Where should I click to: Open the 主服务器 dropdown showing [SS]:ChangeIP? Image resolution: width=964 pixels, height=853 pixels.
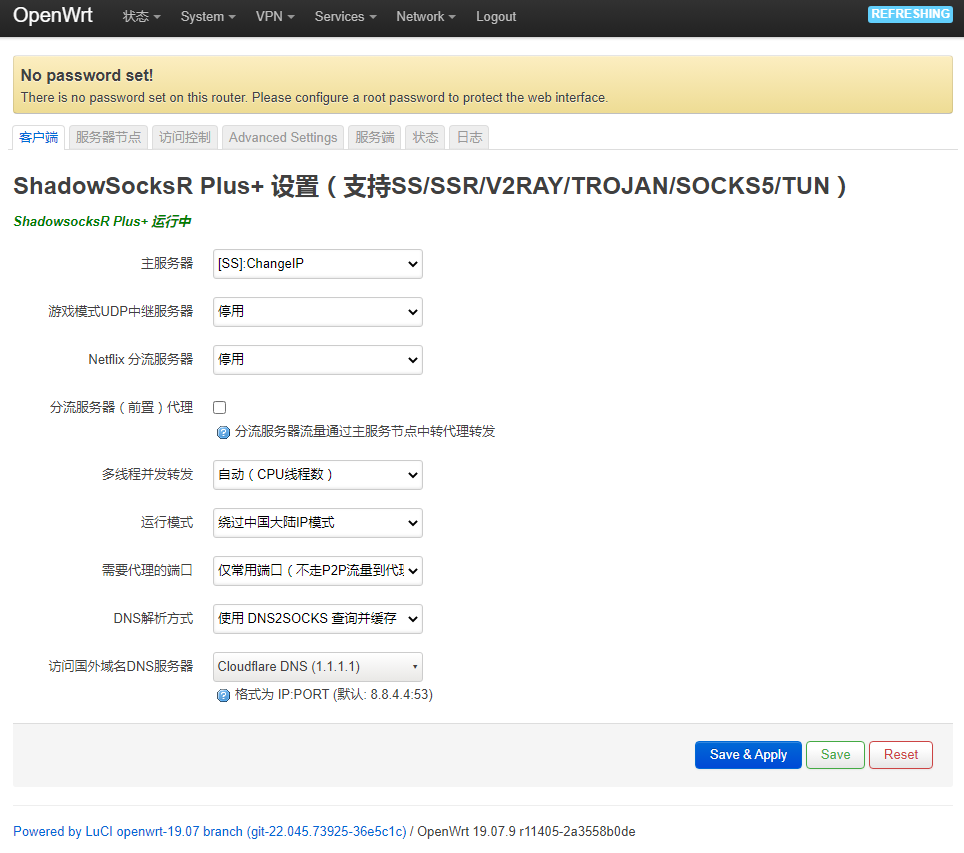[317, 264]
